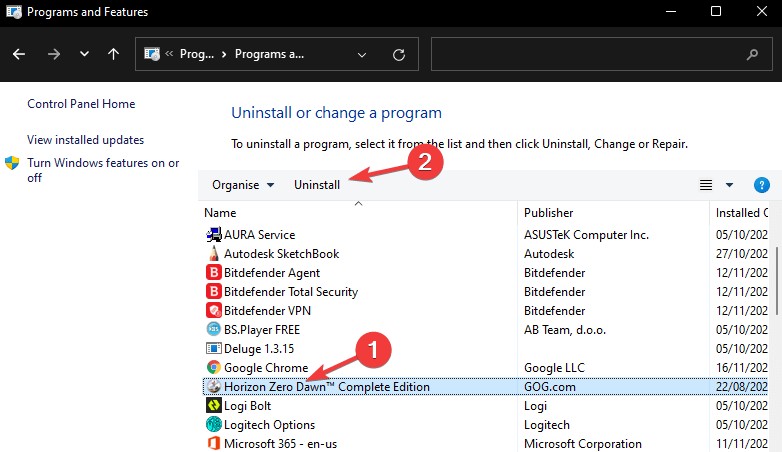Click the change view list icon
Image resolution: width=782 pixels, height=452 pixels.
click(x=706, y=185)
